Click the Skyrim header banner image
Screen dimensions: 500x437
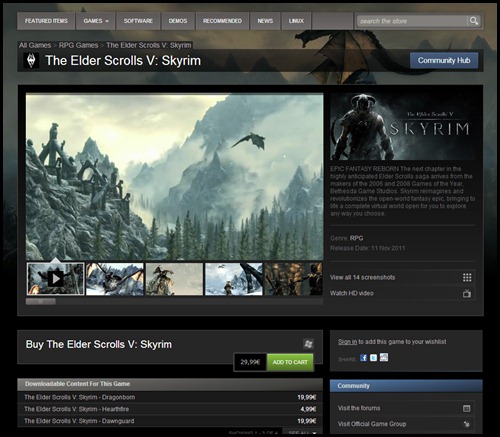point(403,126)
